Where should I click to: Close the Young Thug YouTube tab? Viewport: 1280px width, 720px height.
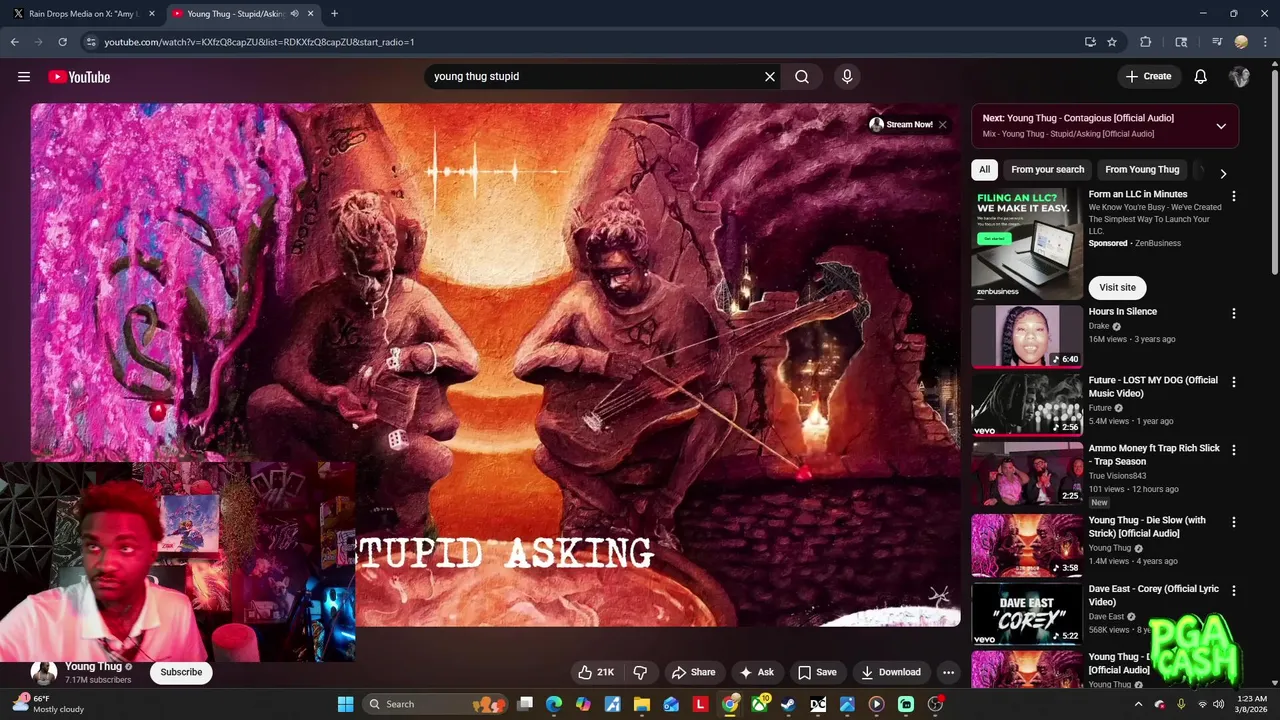pos(311,13)
